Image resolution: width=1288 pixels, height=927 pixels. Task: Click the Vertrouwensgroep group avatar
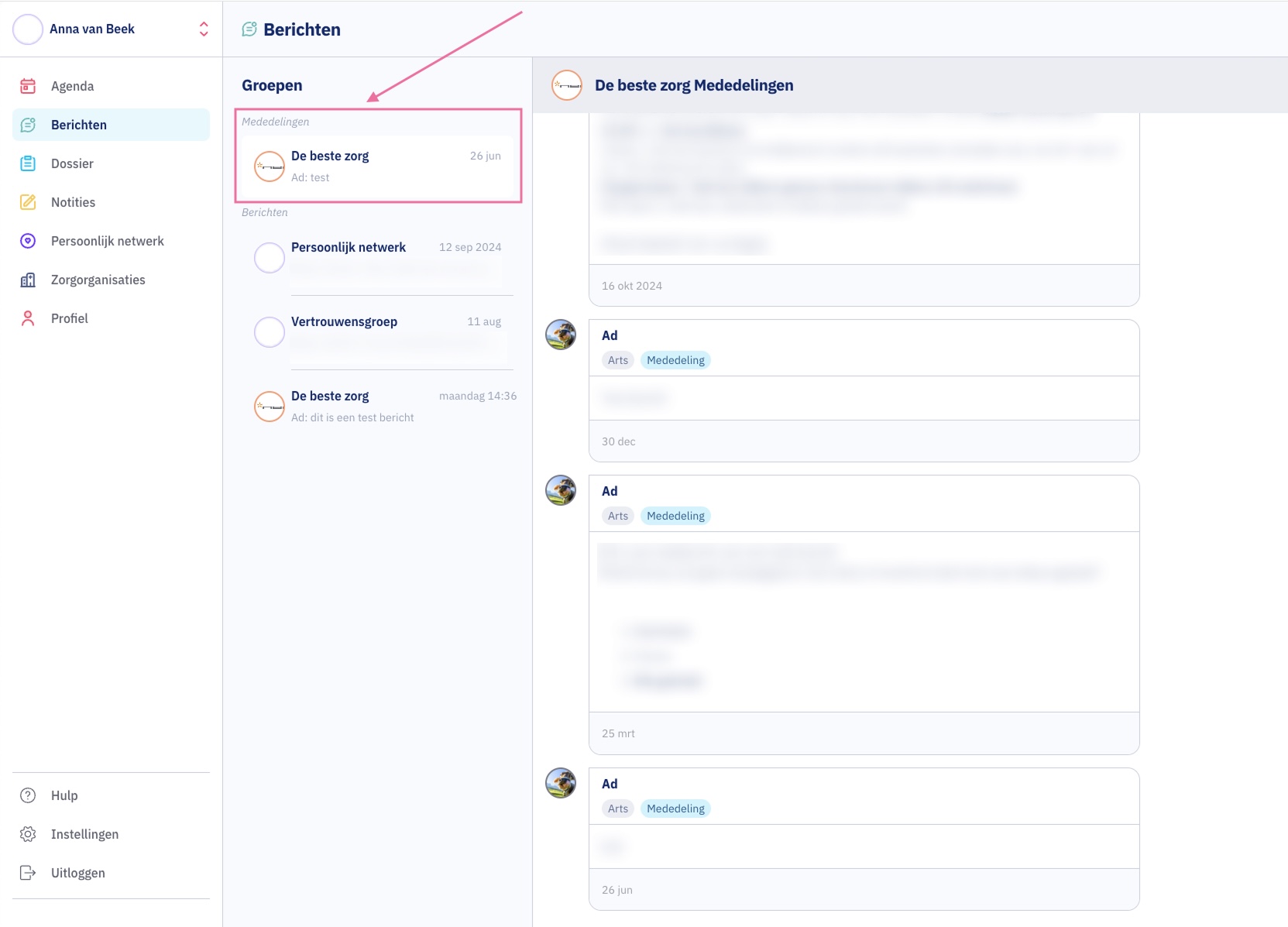270,332
